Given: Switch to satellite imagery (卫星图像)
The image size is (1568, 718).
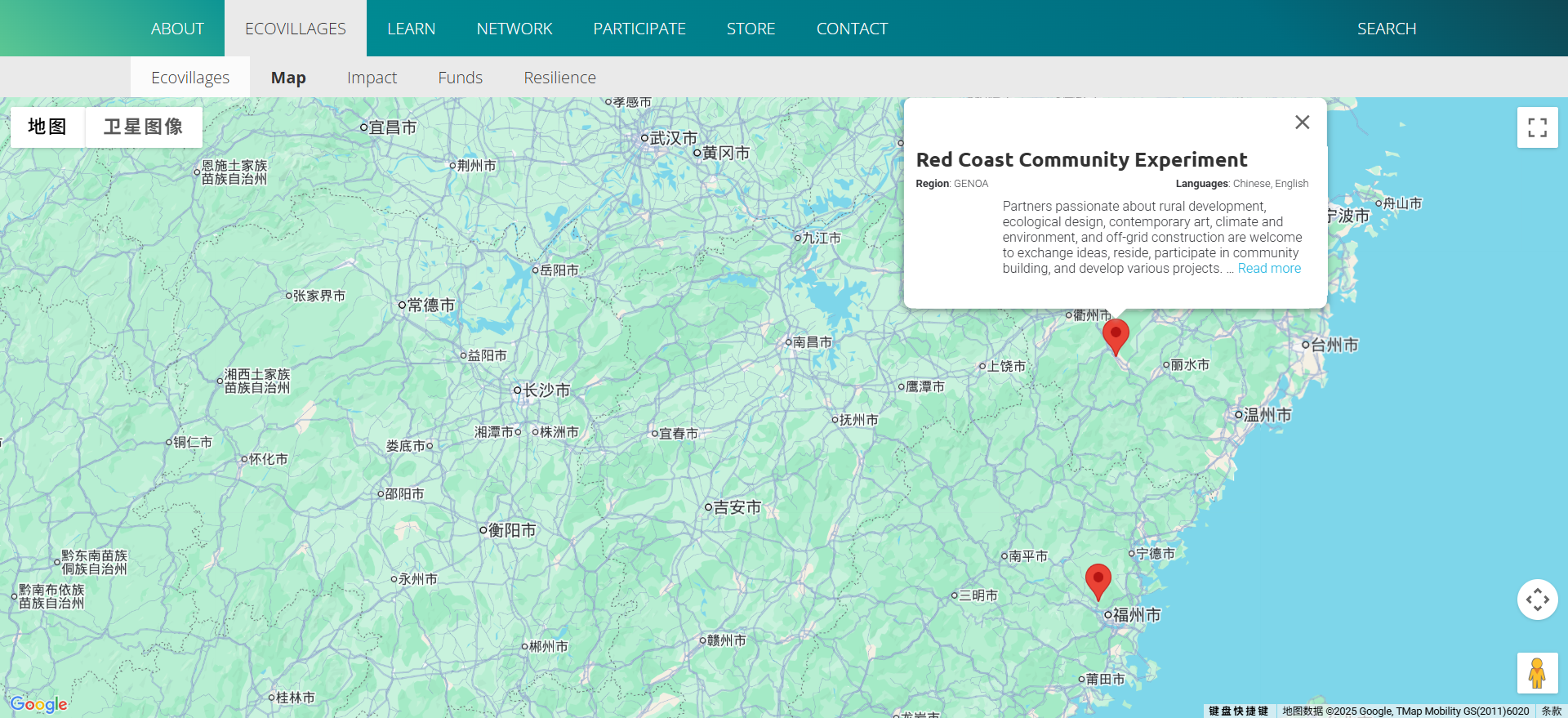Looking at the screenshot, I should click(x=143, y=127).
